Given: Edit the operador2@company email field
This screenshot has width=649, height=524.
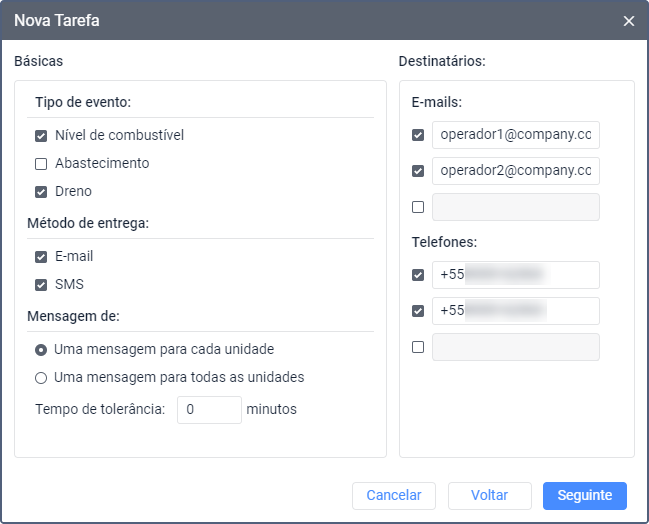Looking at the screenshot, I should 515,171.
